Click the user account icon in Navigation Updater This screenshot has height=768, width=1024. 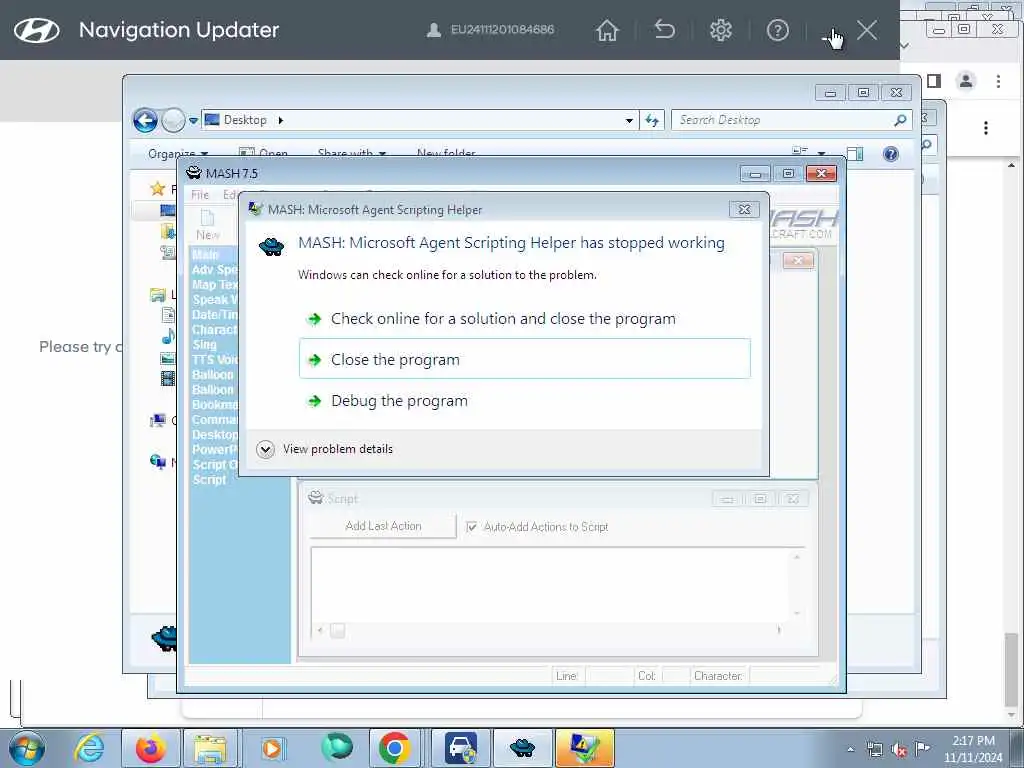point(434,30)
